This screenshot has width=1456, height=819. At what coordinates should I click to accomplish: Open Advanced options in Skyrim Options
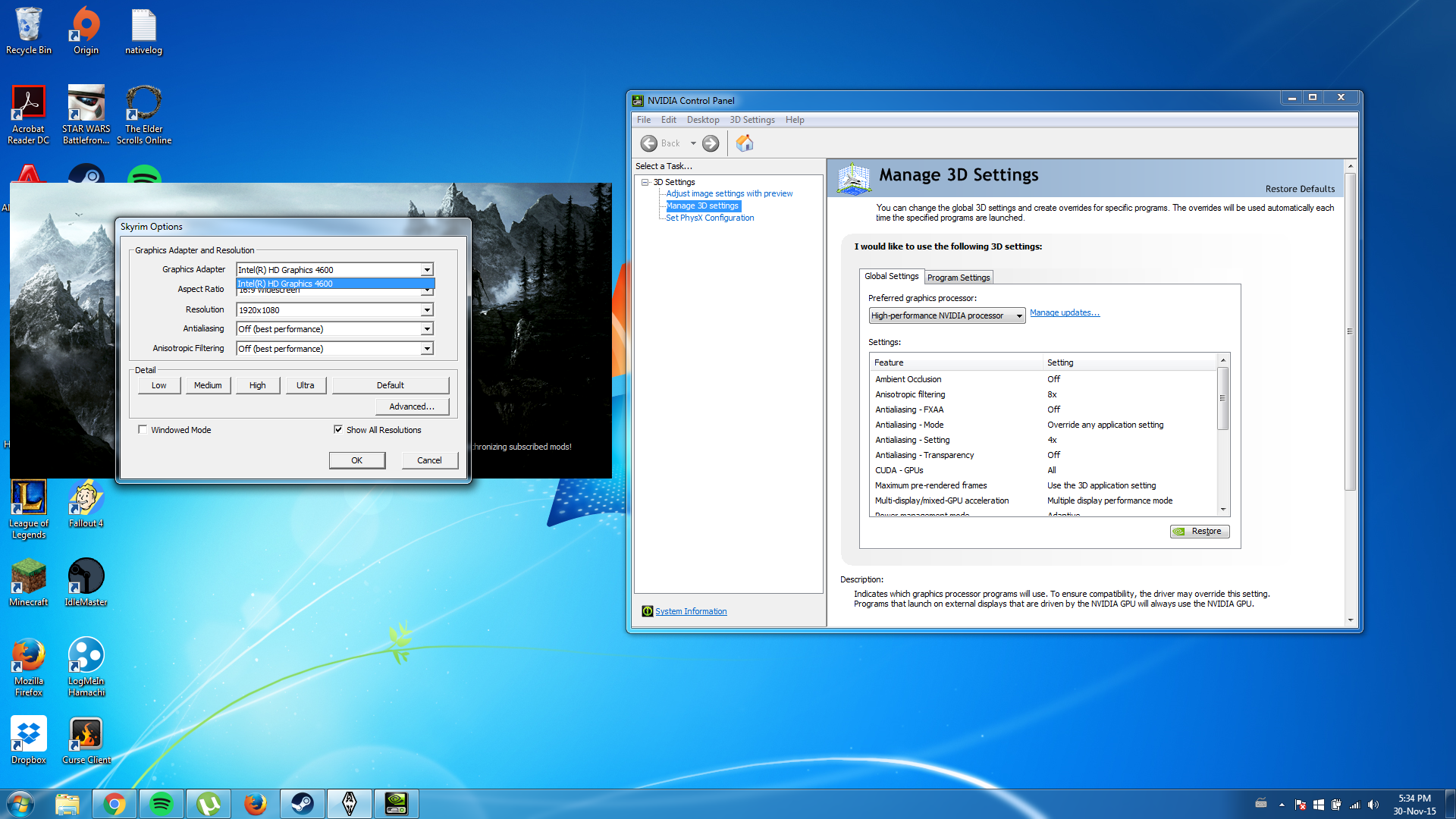pos(412,406)
